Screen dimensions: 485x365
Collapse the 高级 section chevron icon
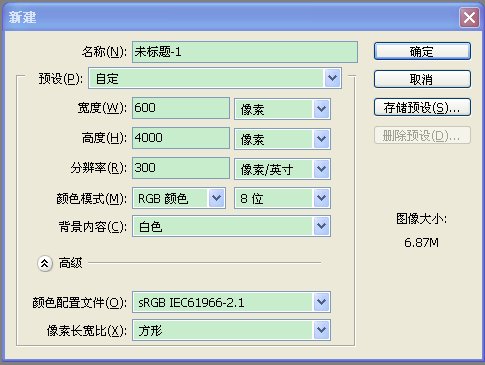[45, 264]
